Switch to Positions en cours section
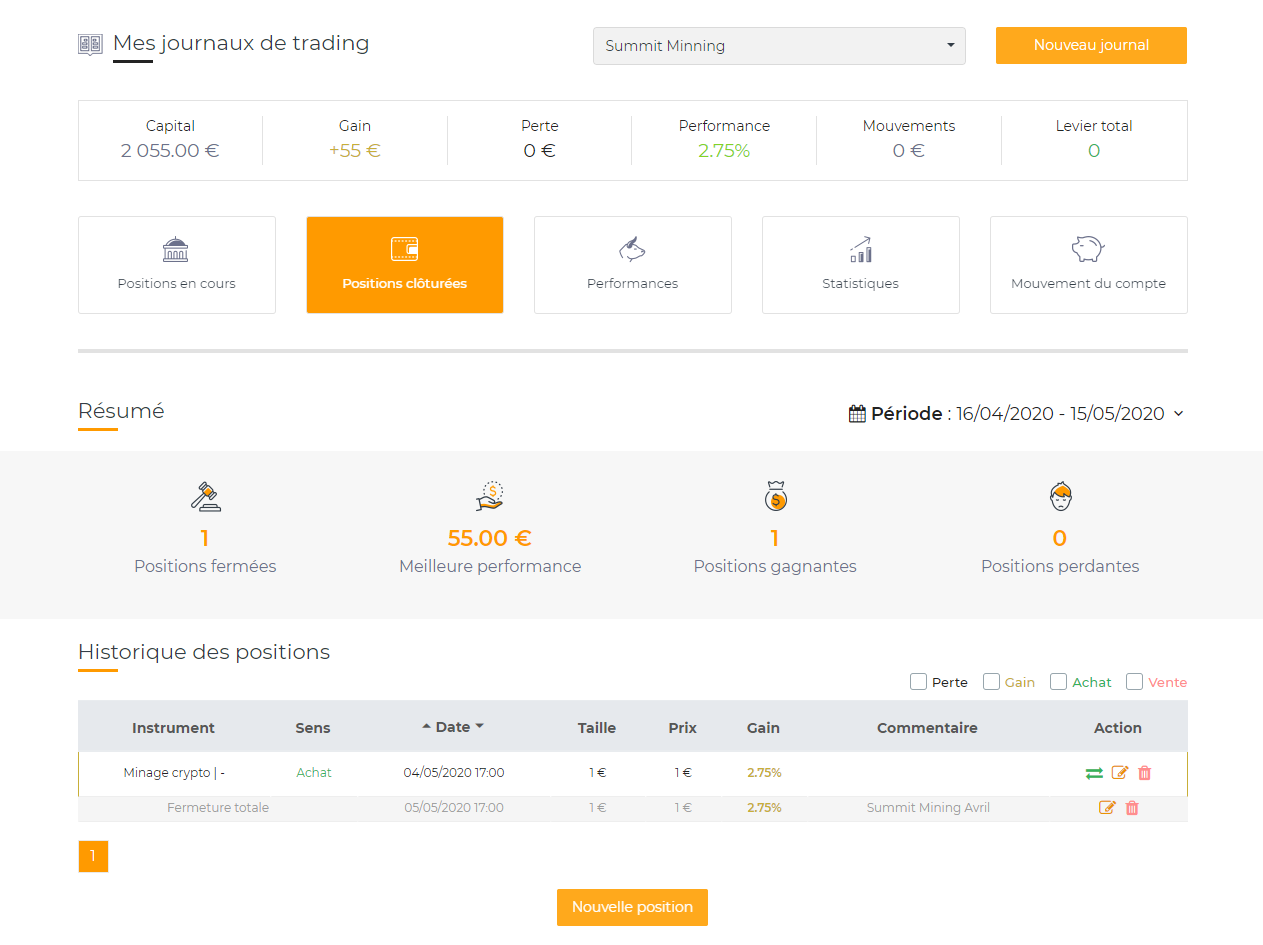The image size is (1263, 945). [x=176, y=264]
